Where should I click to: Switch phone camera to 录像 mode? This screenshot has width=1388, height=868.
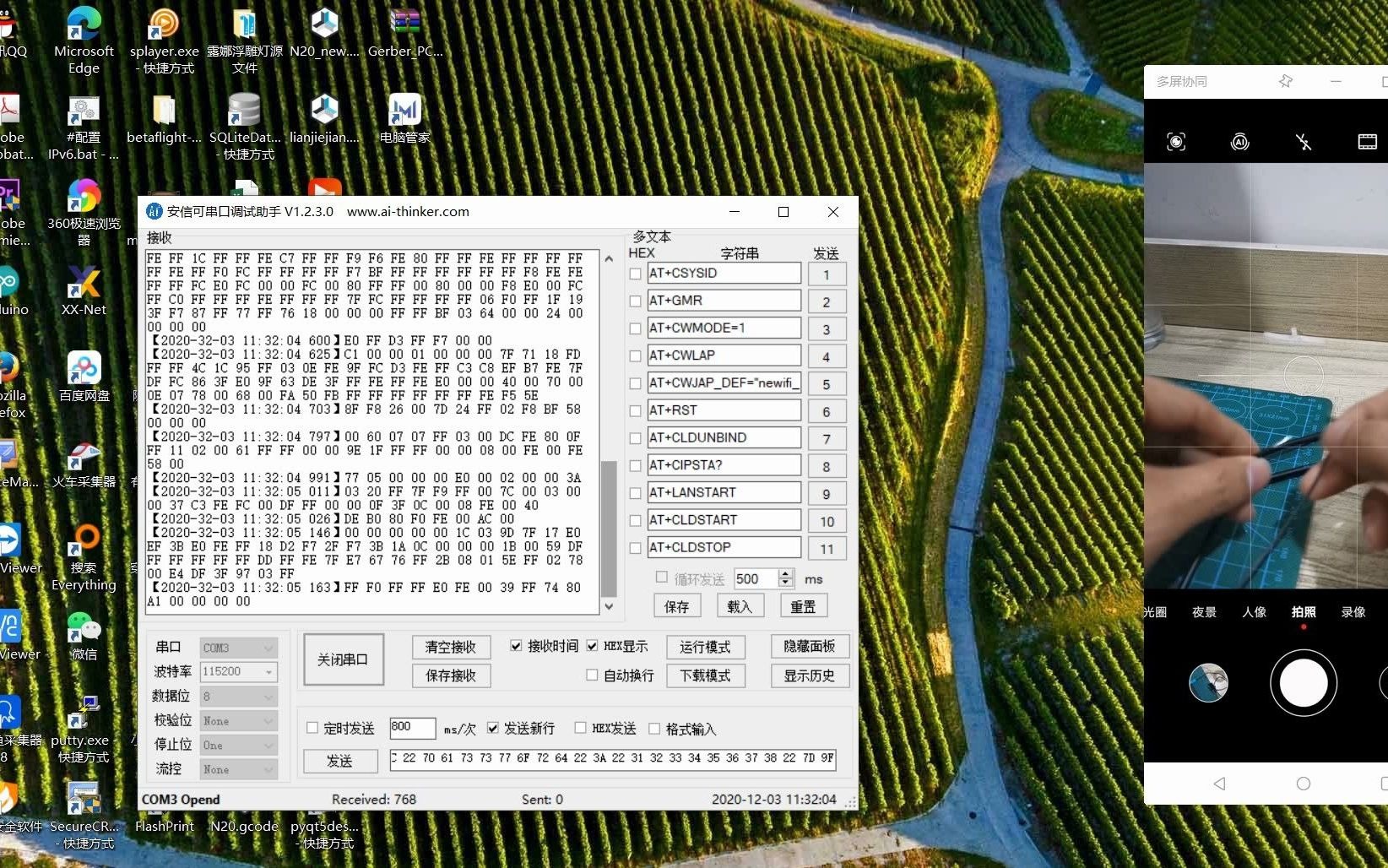point(1353,612)
